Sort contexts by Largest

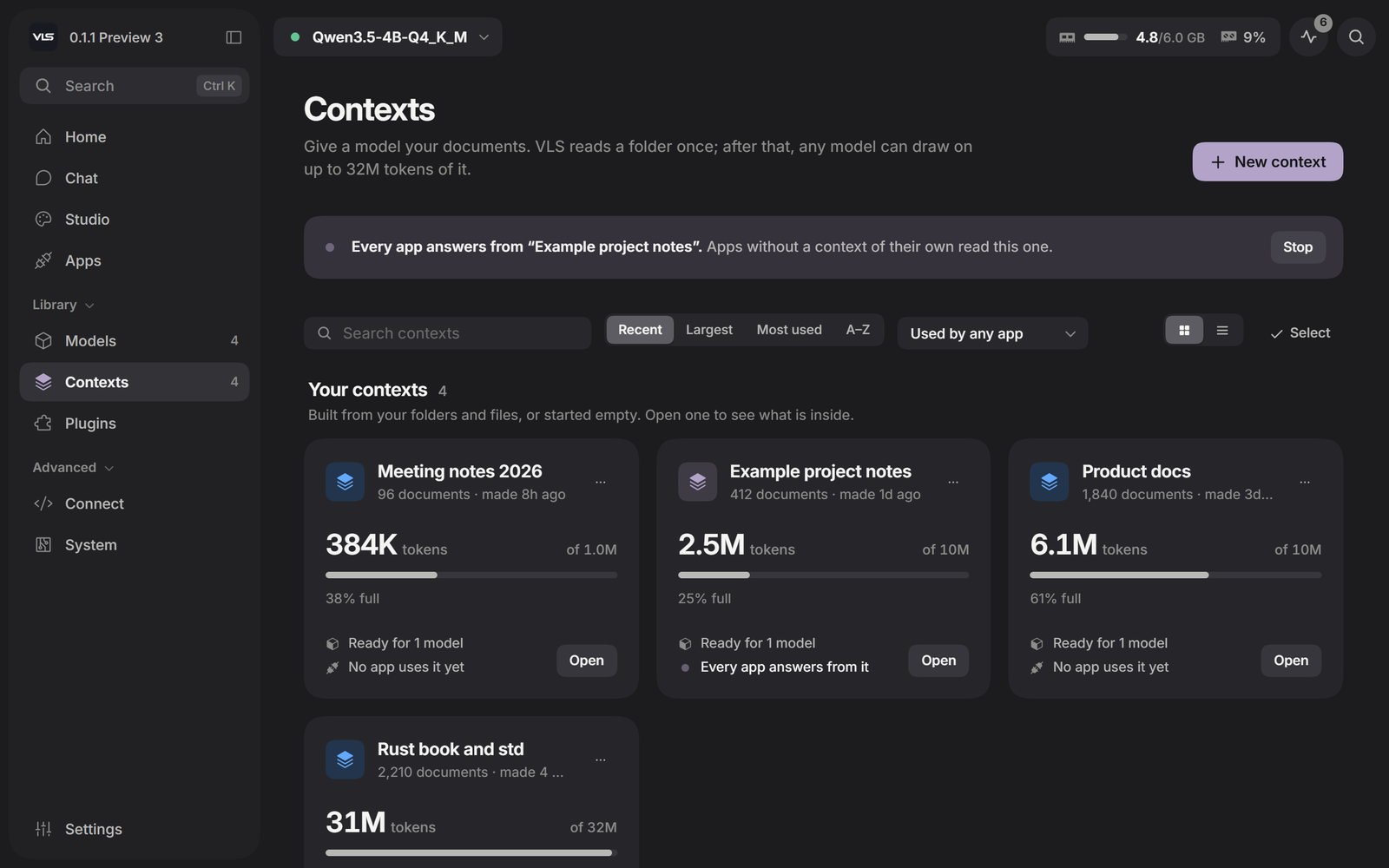709,330
